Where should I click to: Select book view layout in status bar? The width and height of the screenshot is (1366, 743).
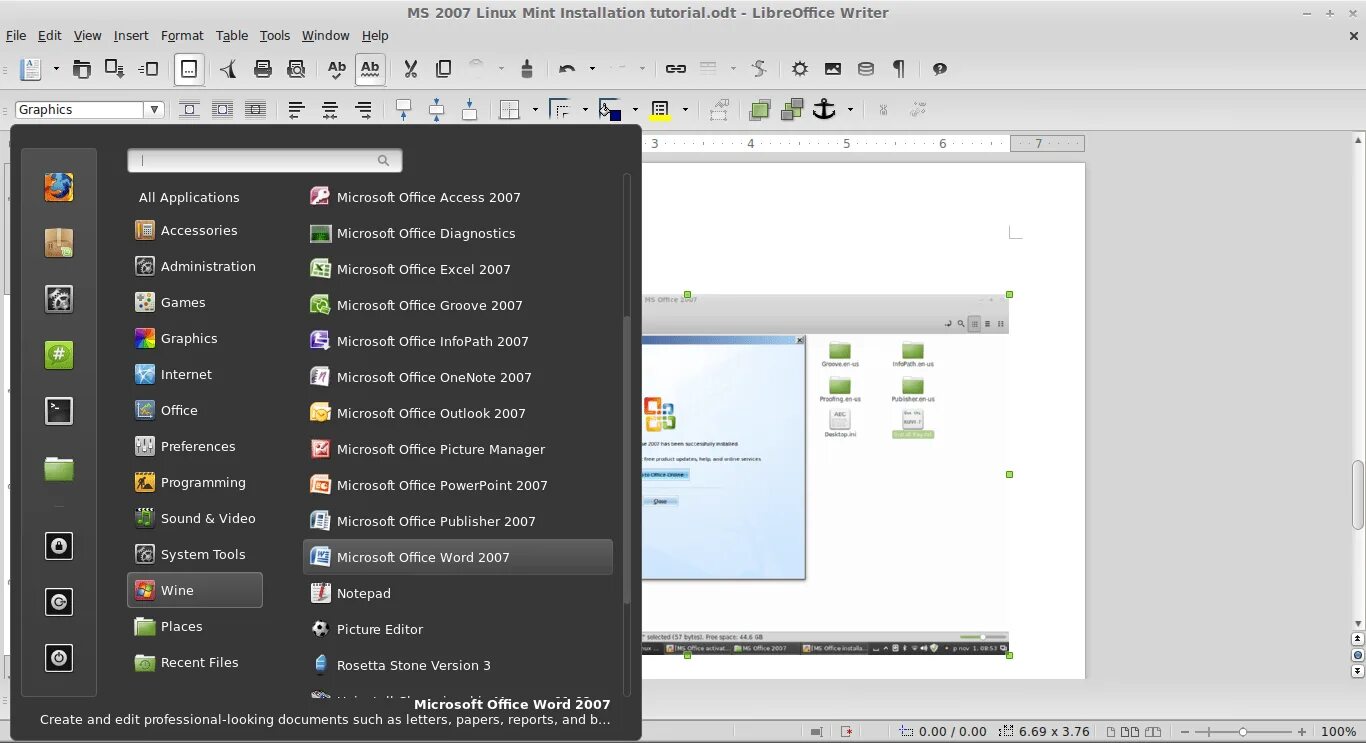tap(1153, 732)
